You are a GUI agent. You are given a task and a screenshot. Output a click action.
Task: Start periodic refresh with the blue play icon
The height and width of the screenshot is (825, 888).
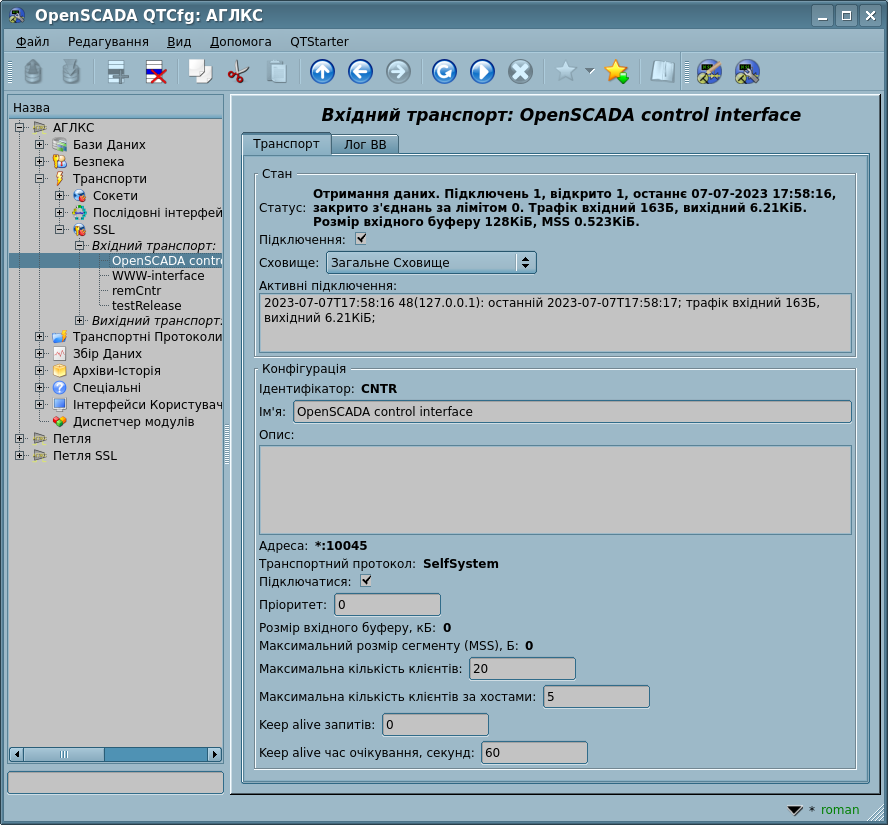point(483,72)
